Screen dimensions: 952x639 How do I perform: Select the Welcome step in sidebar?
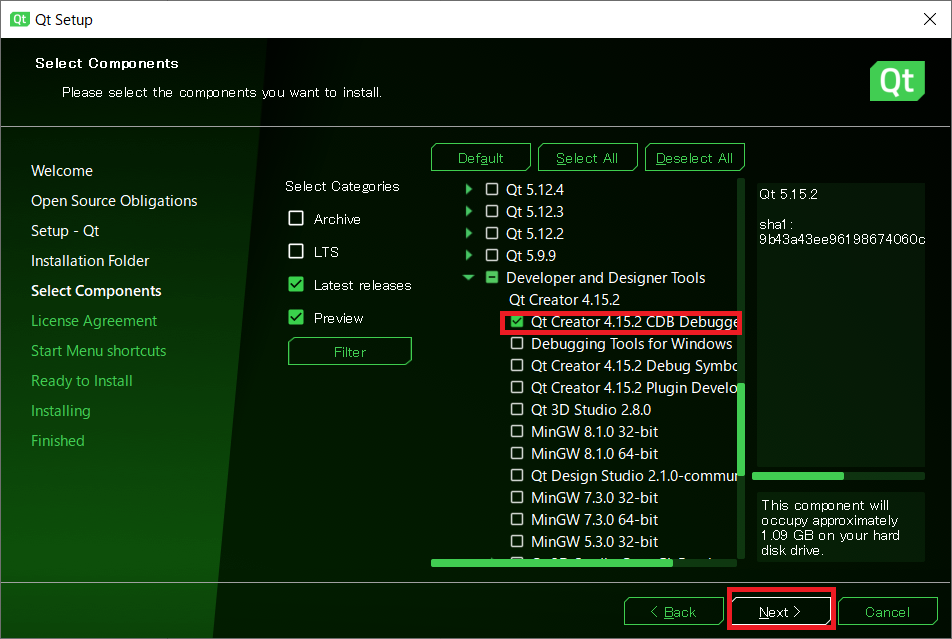62,171
